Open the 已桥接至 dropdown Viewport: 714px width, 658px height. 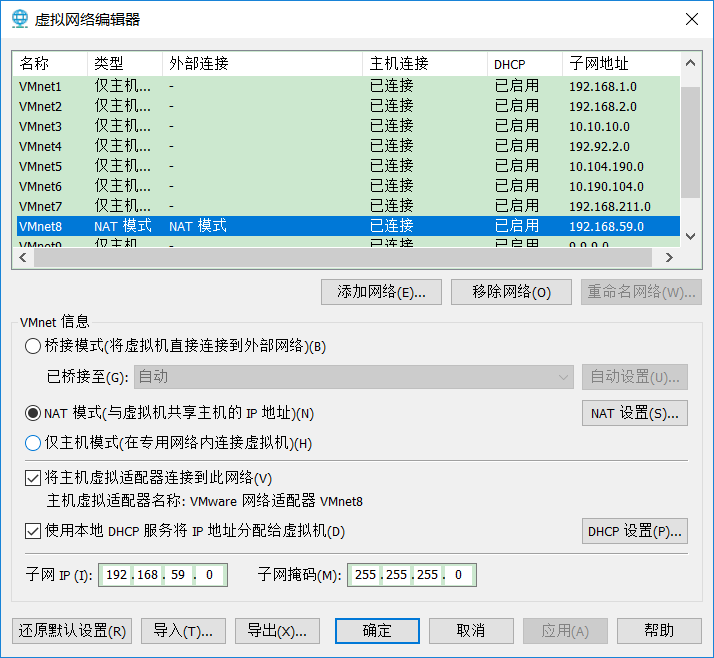tap(354, 377)
